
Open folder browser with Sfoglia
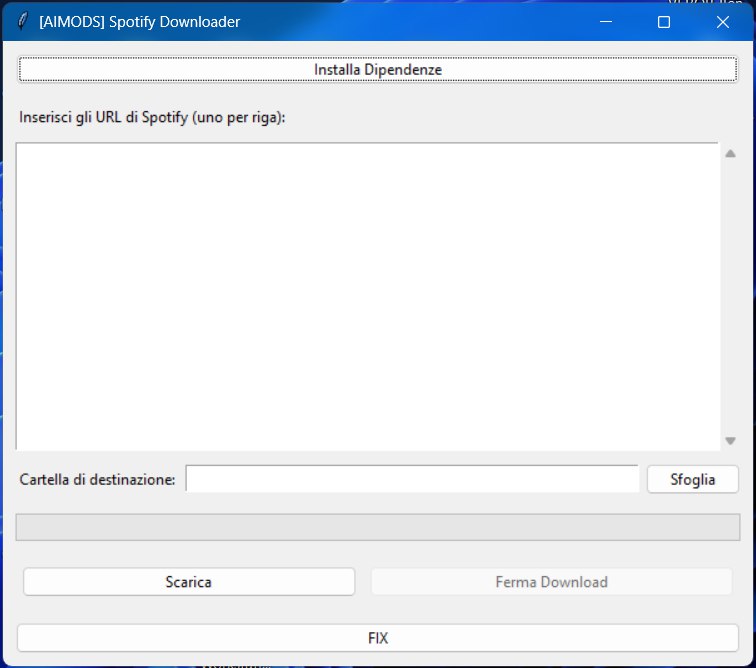692,479
